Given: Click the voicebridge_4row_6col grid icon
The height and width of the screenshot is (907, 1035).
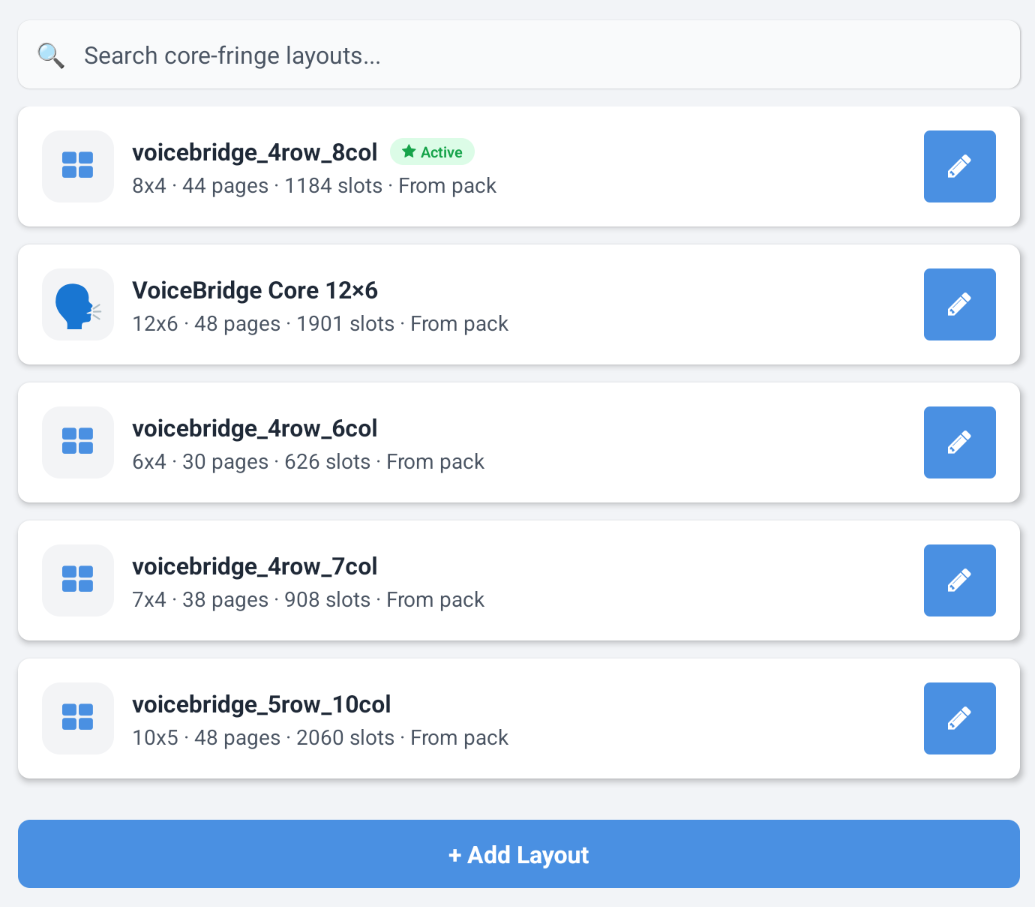Looking at the screenshot, I should (77, 442).
